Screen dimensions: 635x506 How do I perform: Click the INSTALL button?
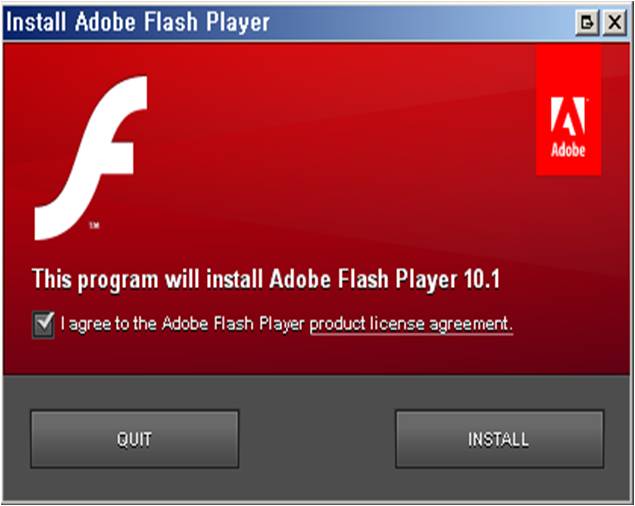point(499,439)
